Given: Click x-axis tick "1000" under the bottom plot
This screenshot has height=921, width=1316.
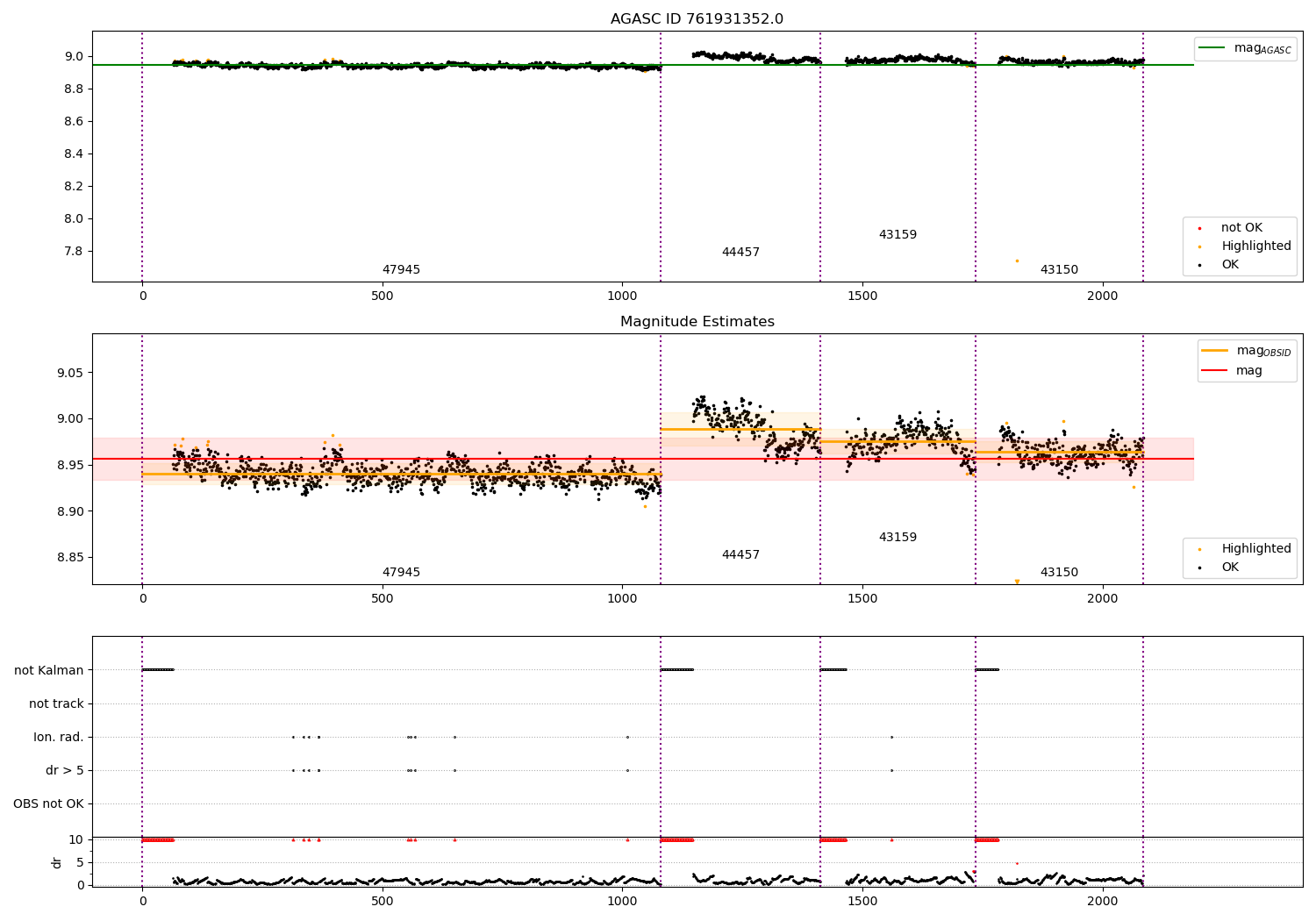Looking at the screenshot, I should 622,901.
